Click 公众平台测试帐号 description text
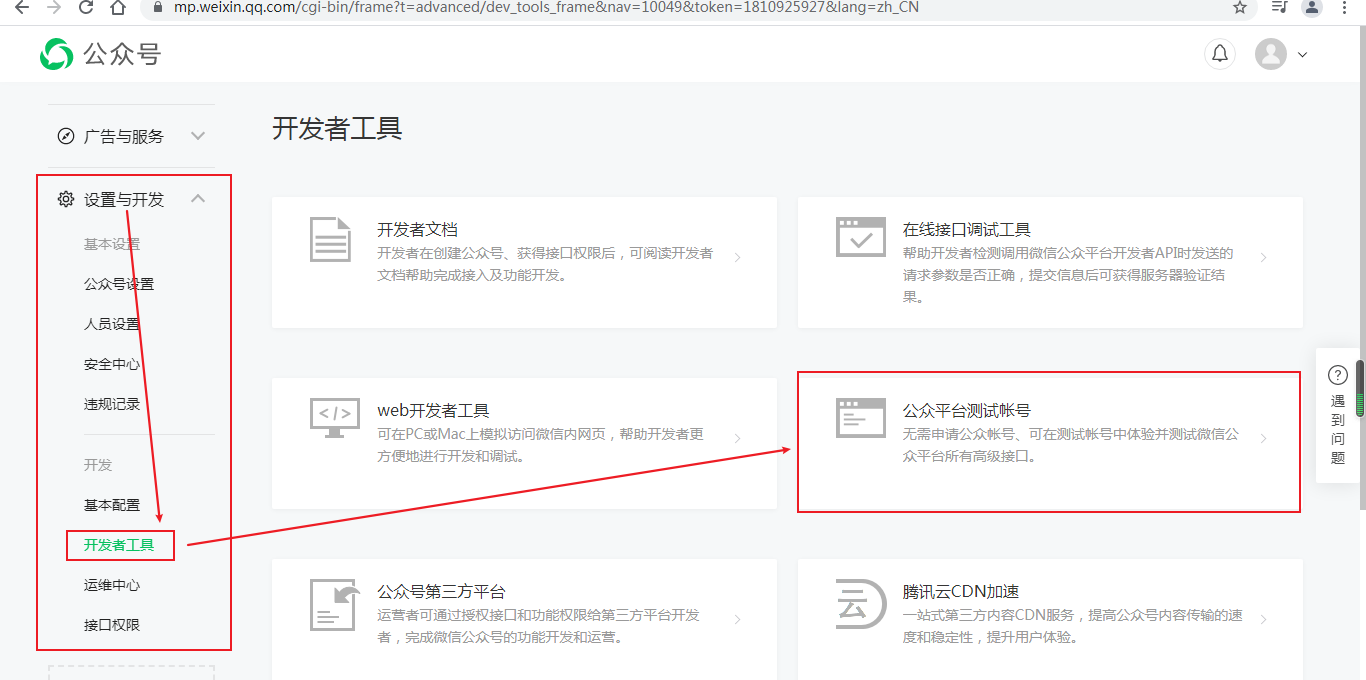This screenshot has width=1366, height=680. pyautogui.click(x=1071, y=445)
